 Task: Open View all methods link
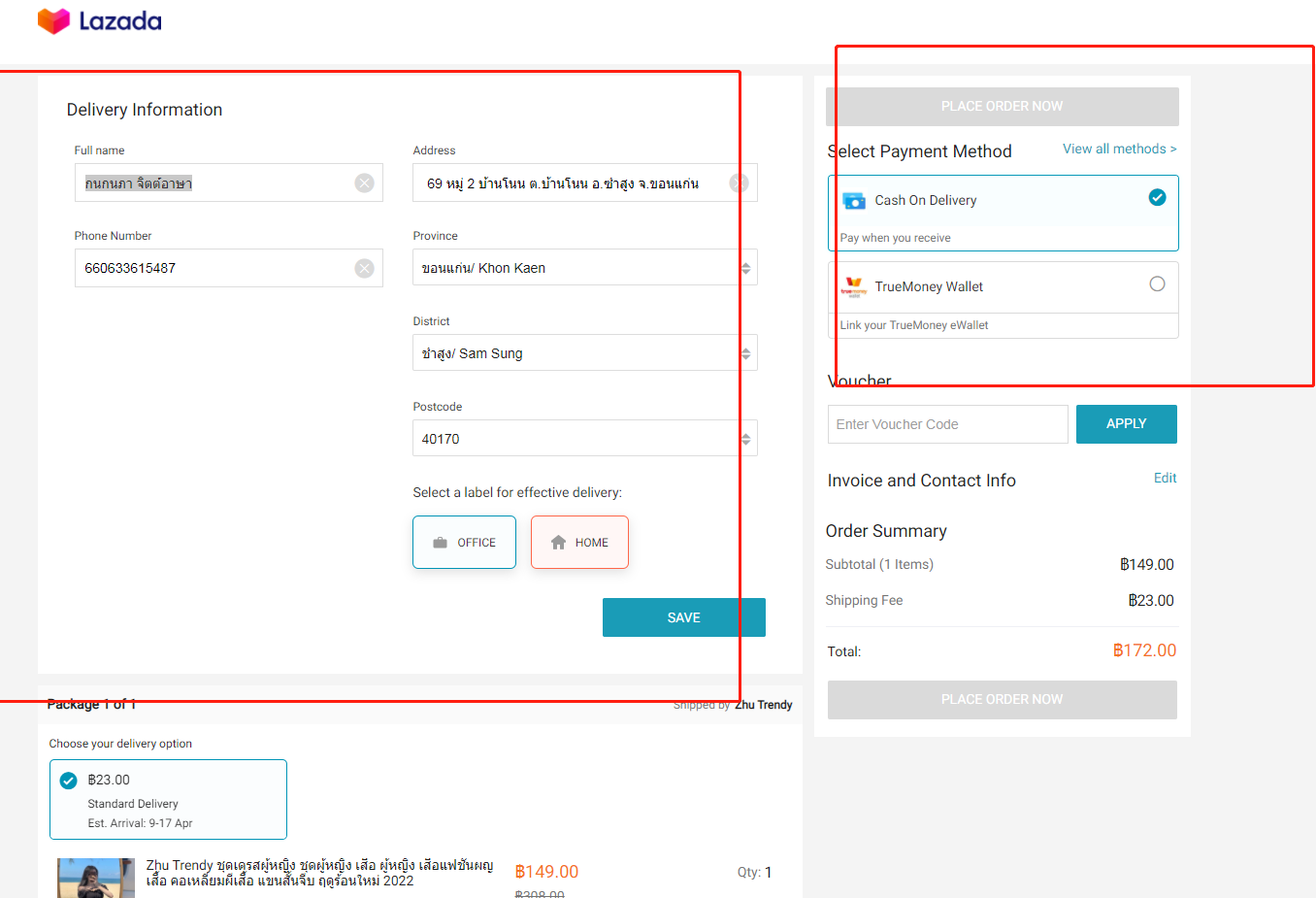pos(1119,149)
